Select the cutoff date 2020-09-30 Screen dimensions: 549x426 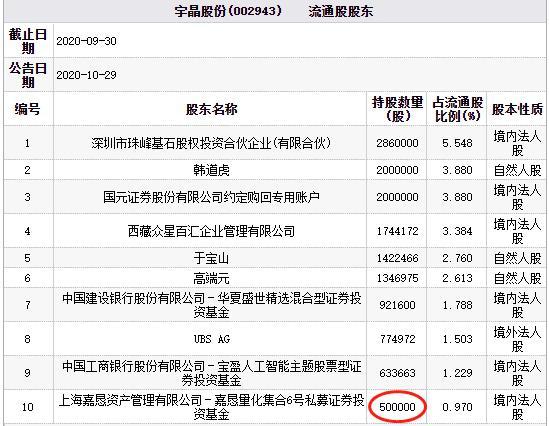tap(86, 41)
